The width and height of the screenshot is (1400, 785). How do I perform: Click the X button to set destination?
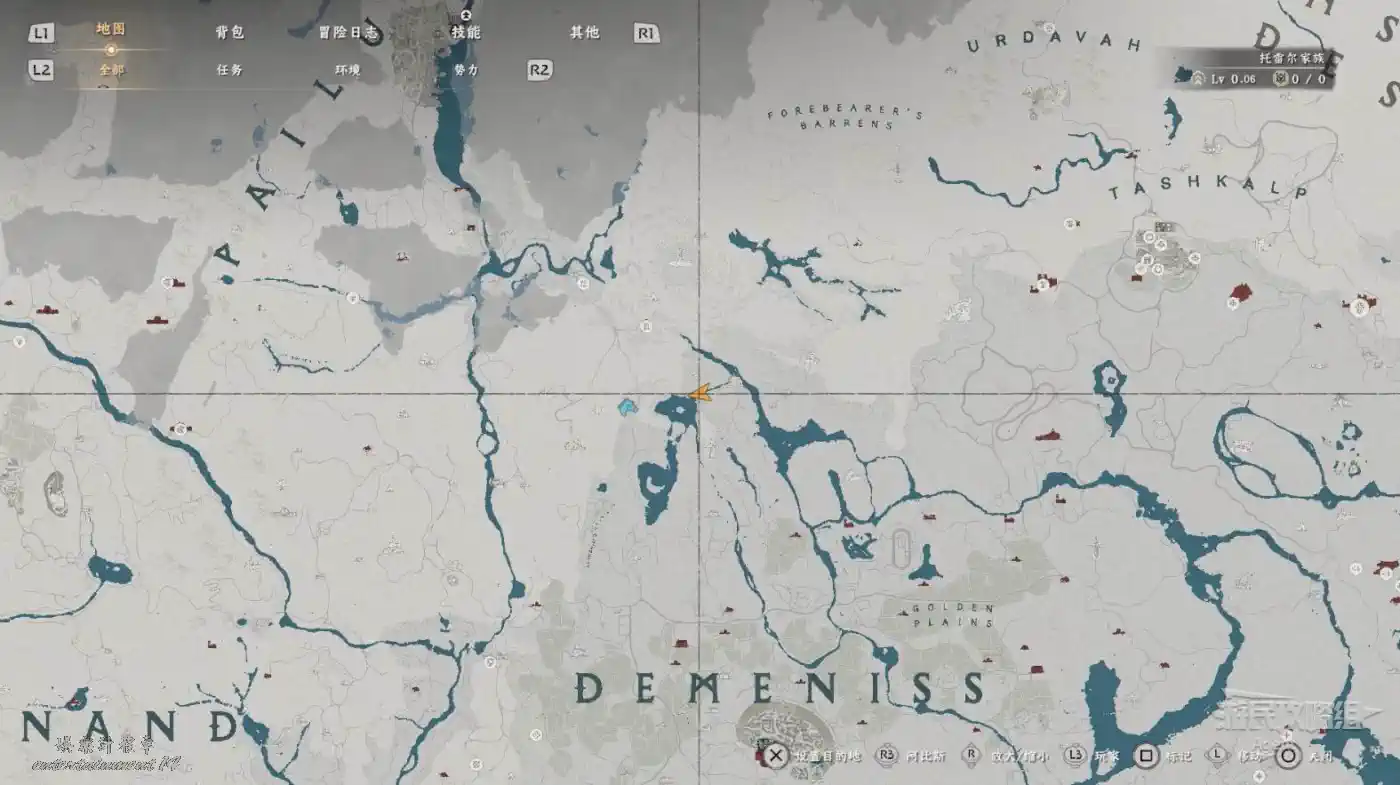point(776,756)
